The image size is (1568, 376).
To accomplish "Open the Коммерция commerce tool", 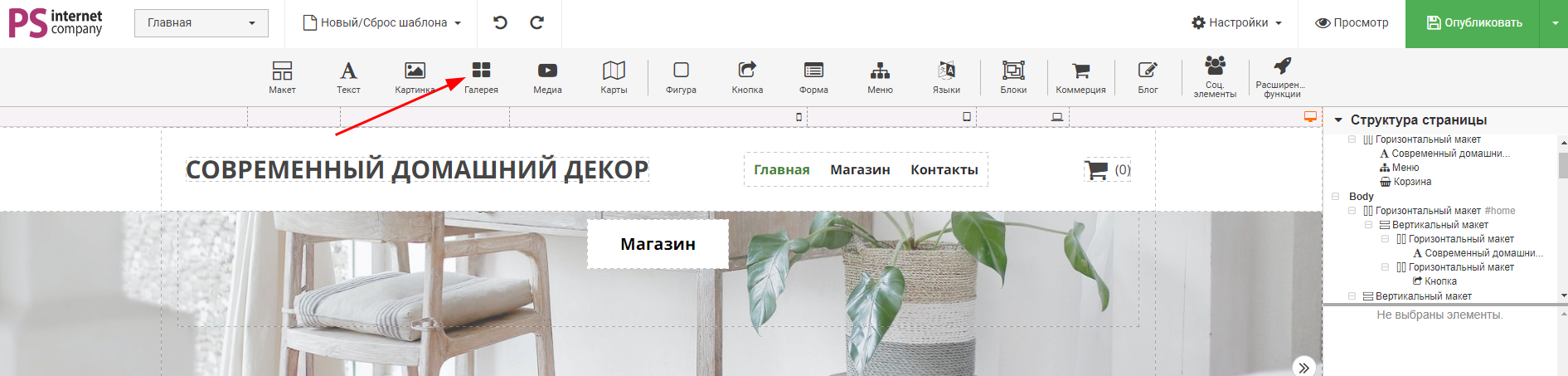I will click(1080, 77).
